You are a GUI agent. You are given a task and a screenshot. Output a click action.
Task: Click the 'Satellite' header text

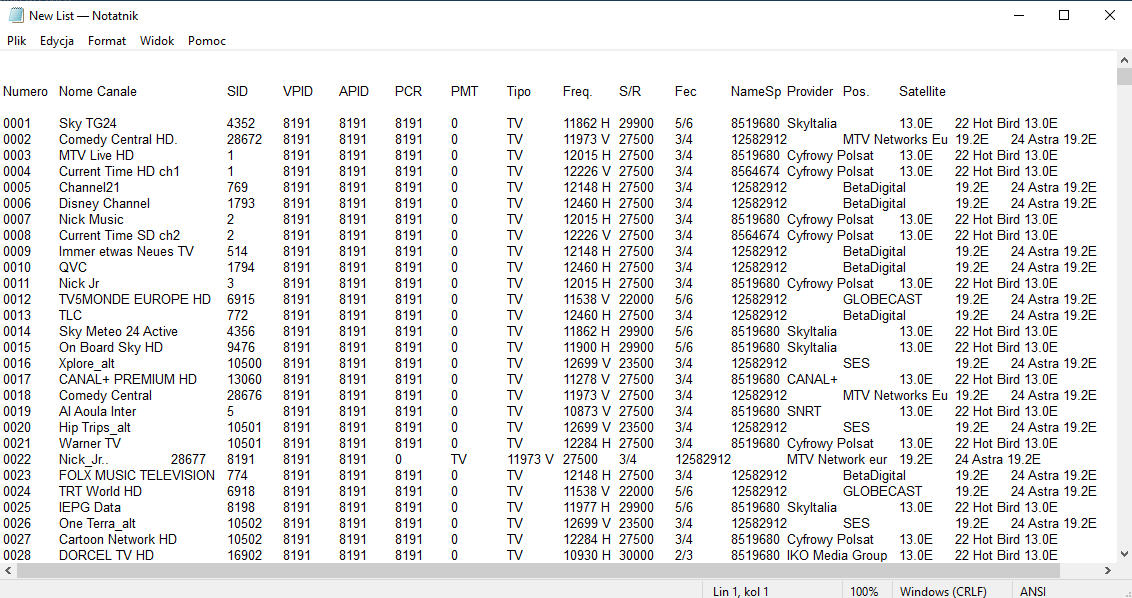click(922, 92)
